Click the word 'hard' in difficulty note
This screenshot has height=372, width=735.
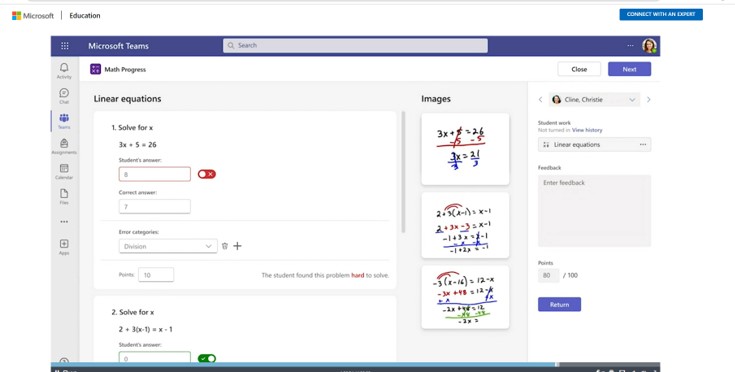click(x=358, y=275)
